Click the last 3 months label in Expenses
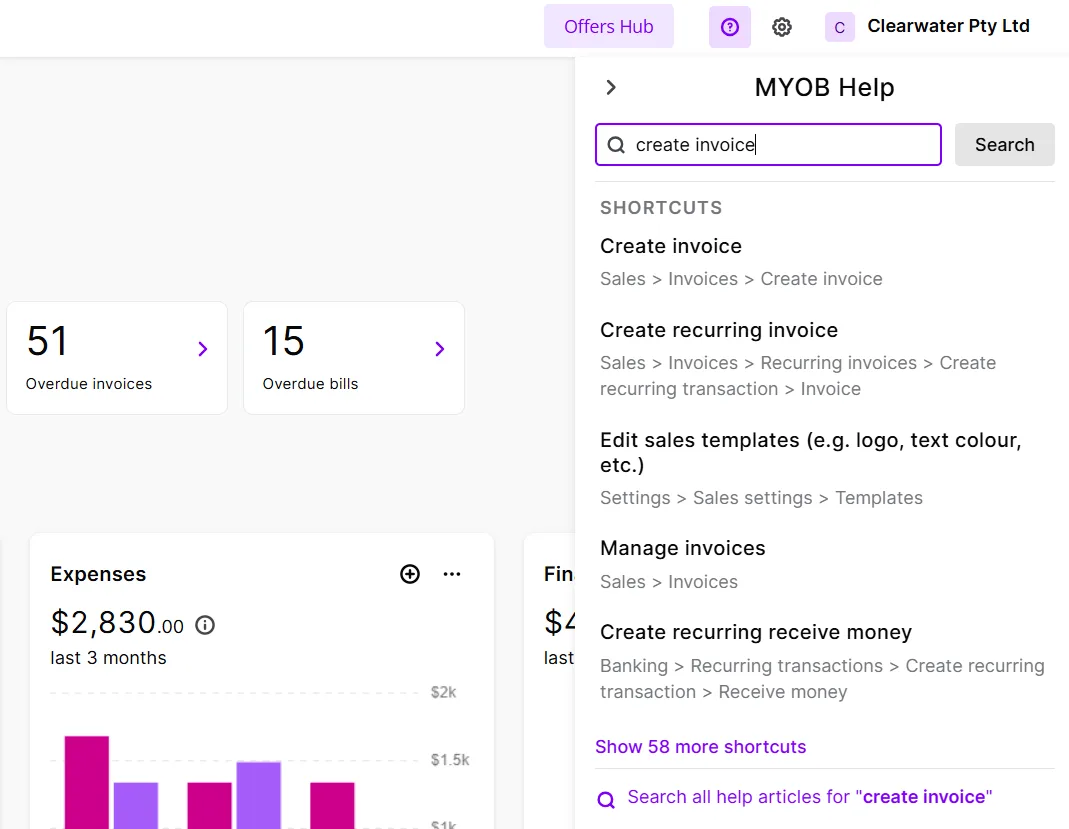The height and width of the screenshot is (829, 1069). 108,658
